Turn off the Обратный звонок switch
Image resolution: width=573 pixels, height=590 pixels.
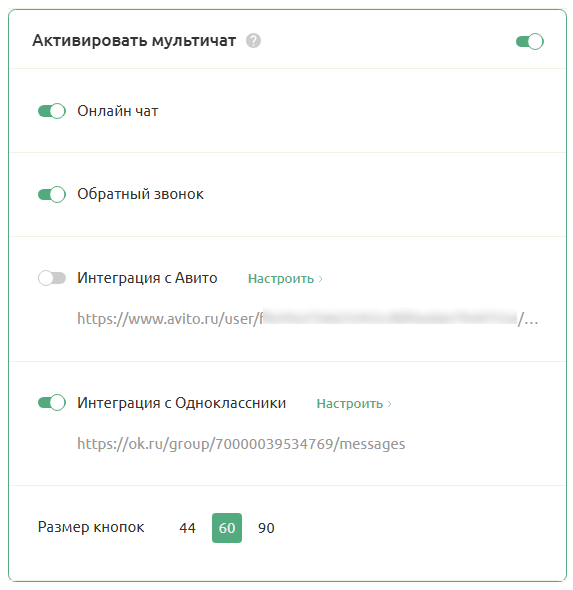[x=52, y=195]
